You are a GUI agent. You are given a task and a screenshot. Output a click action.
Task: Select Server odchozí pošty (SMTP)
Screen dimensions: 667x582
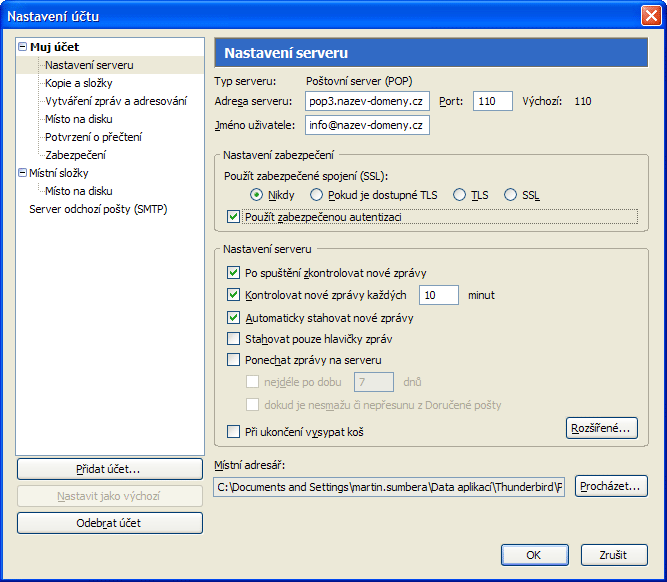(x=97, y=209)
